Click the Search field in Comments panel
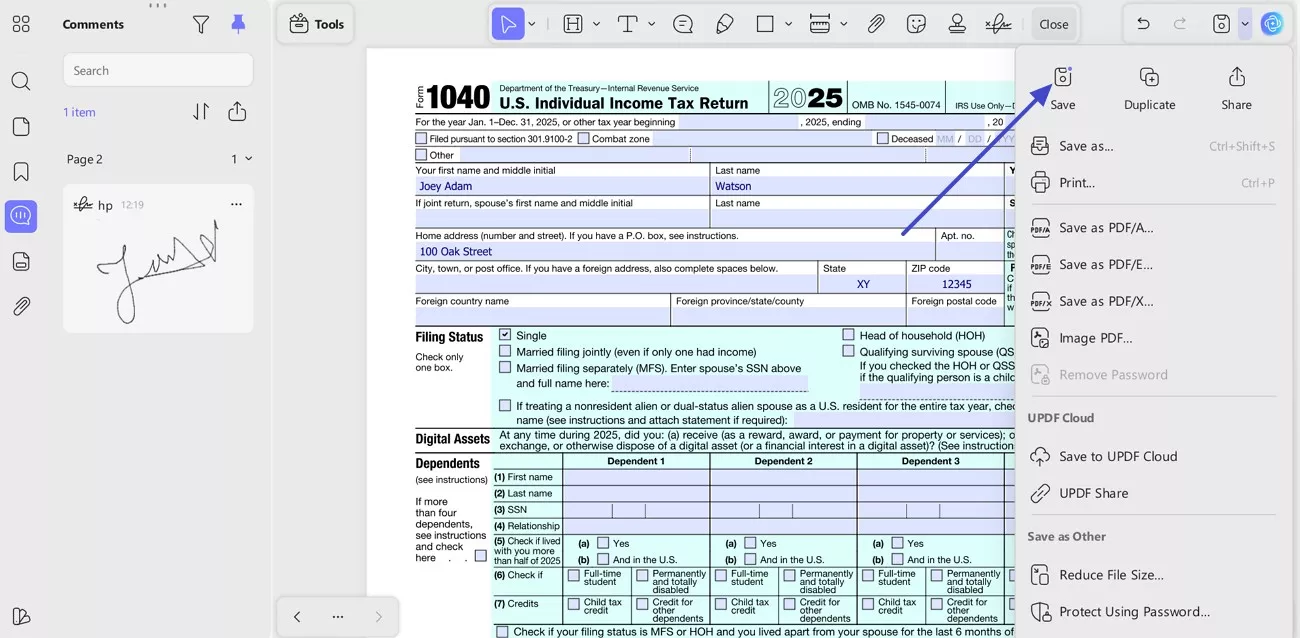Viewport: 1300px width, 638px height. click(157, 70)
